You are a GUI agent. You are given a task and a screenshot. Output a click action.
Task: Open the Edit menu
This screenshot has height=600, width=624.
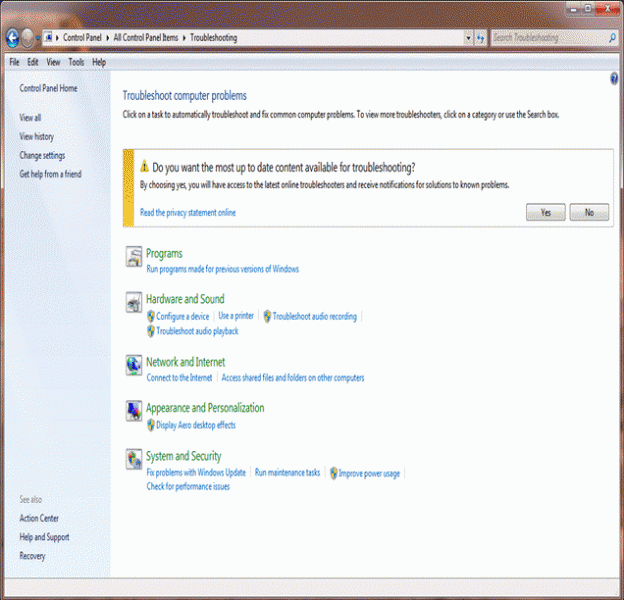[33, 62]
